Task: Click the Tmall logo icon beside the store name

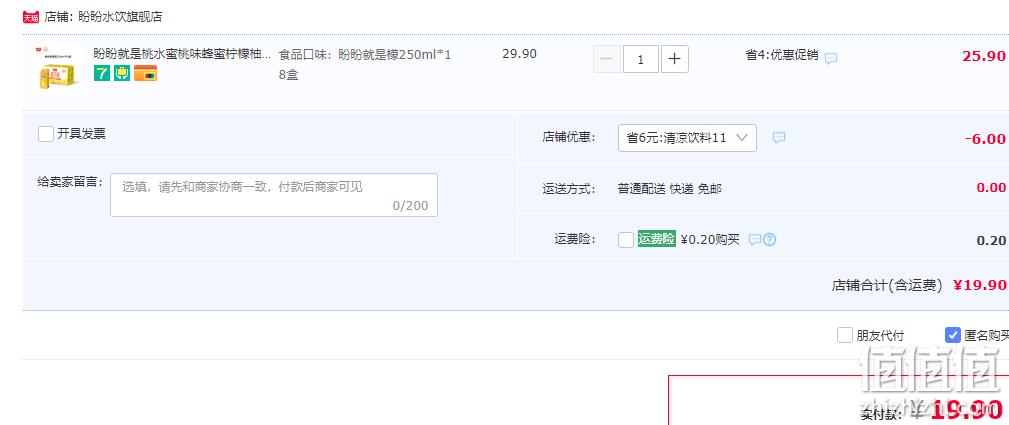Action: tap(31, 17)
